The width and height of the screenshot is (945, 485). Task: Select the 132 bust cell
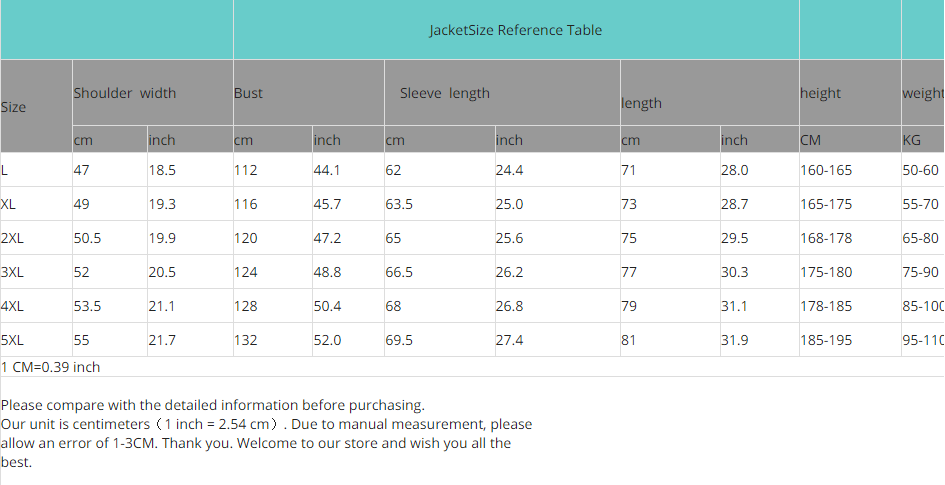pos(246,340)
